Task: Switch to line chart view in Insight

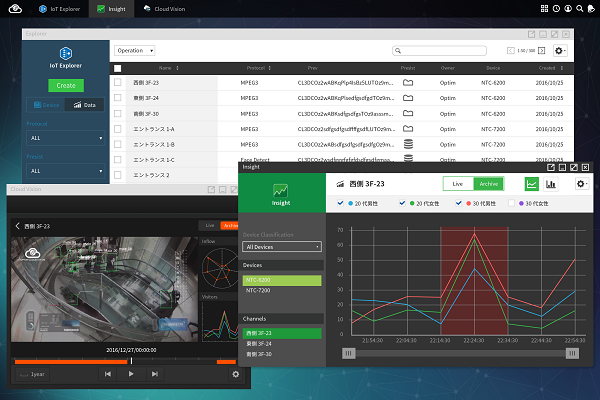Action: pos(532,184)
